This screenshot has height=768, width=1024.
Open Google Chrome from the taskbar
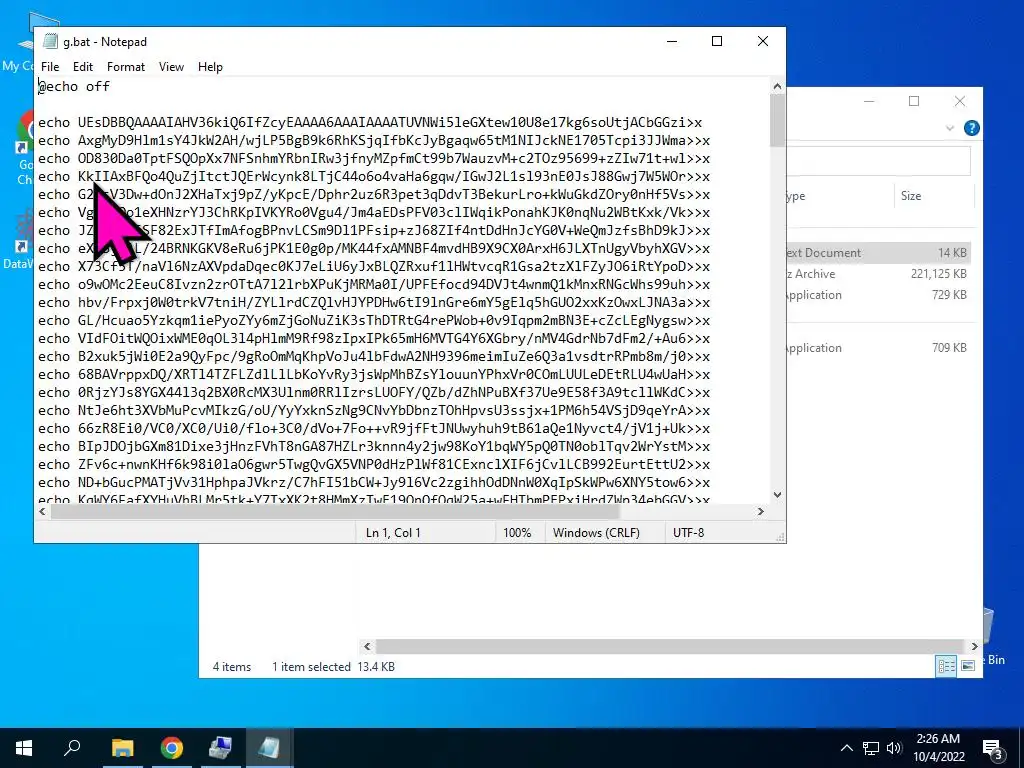pos(172,748)
